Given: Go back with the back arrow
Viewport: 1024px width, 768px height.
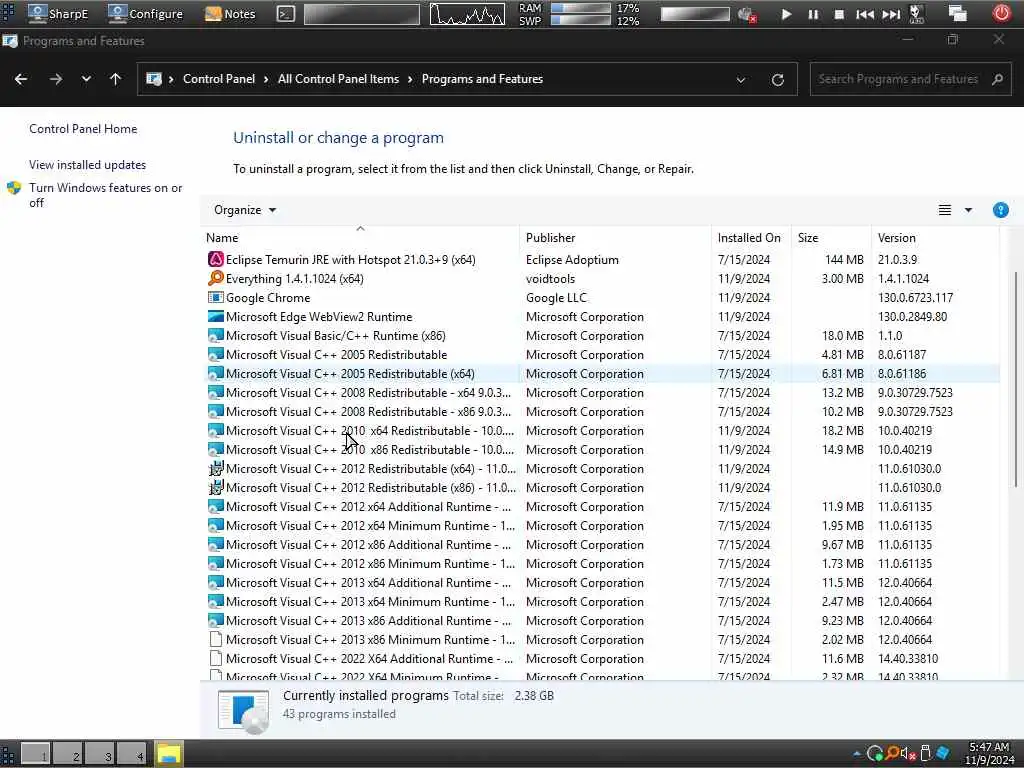Looking at the screenshot, I should [21, 79].
